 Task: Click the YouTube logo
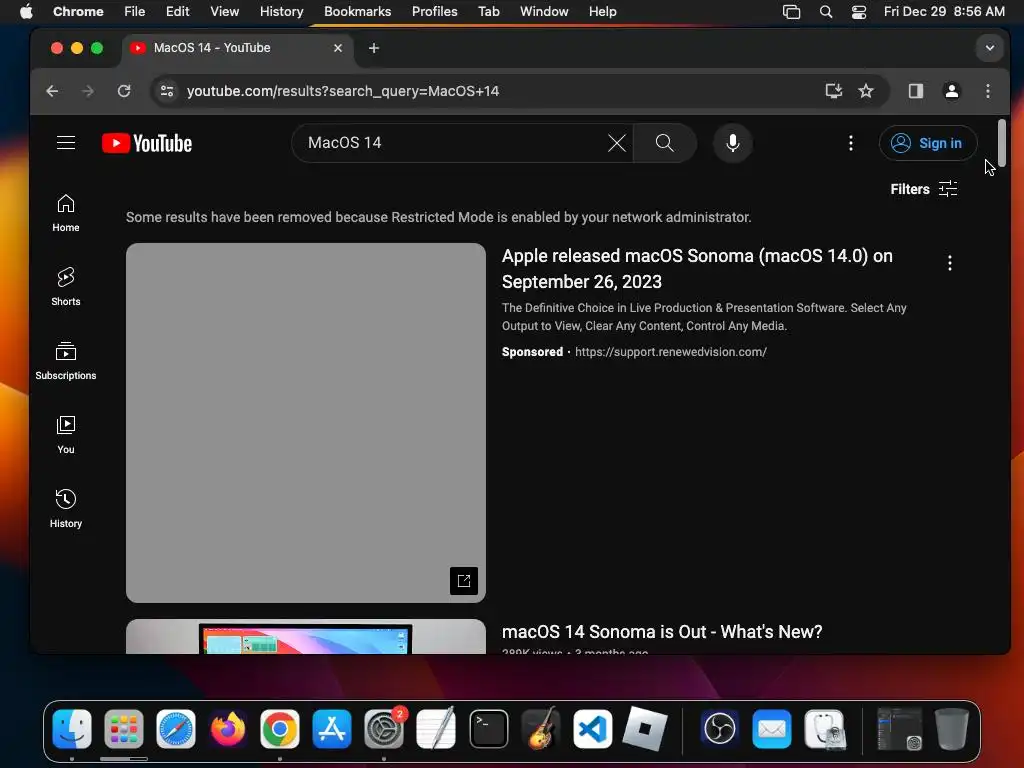tap(147, 143)
